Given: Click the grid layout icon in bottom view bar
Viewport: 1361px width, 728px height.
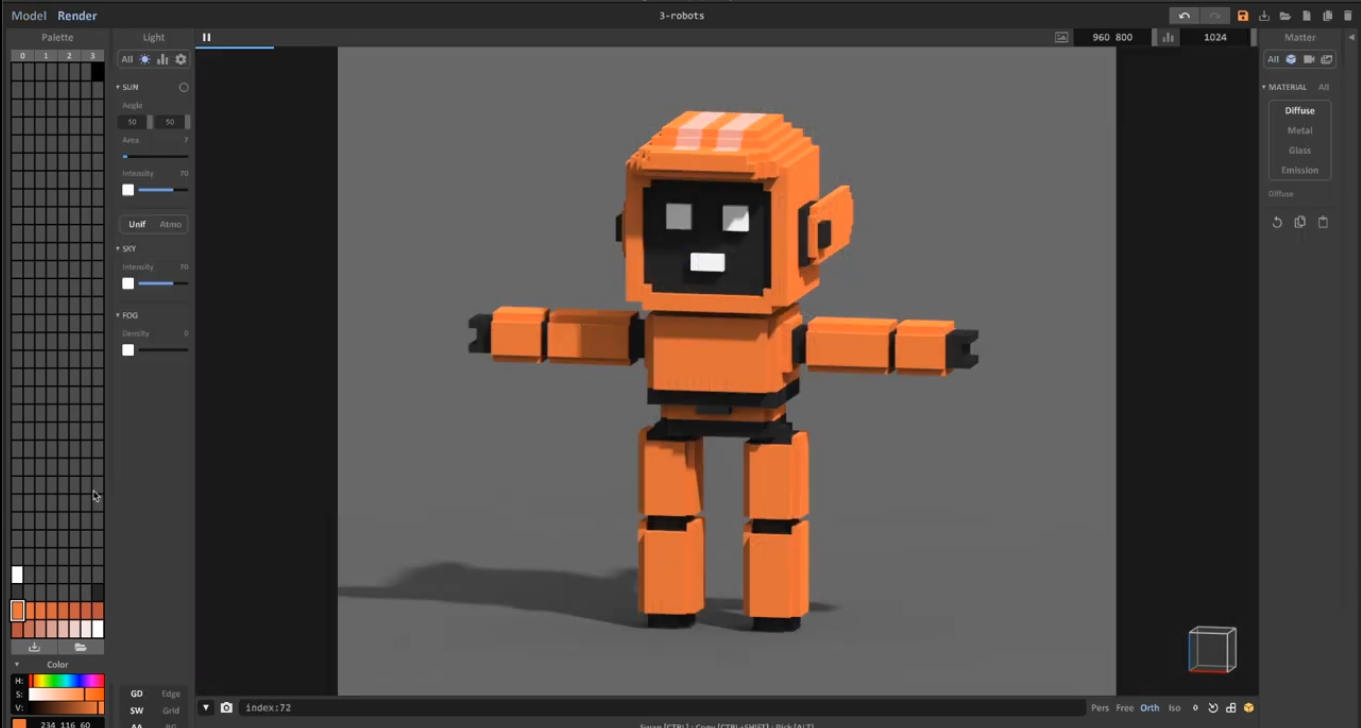Looking at the screenshot, I should pos(1231,708).
